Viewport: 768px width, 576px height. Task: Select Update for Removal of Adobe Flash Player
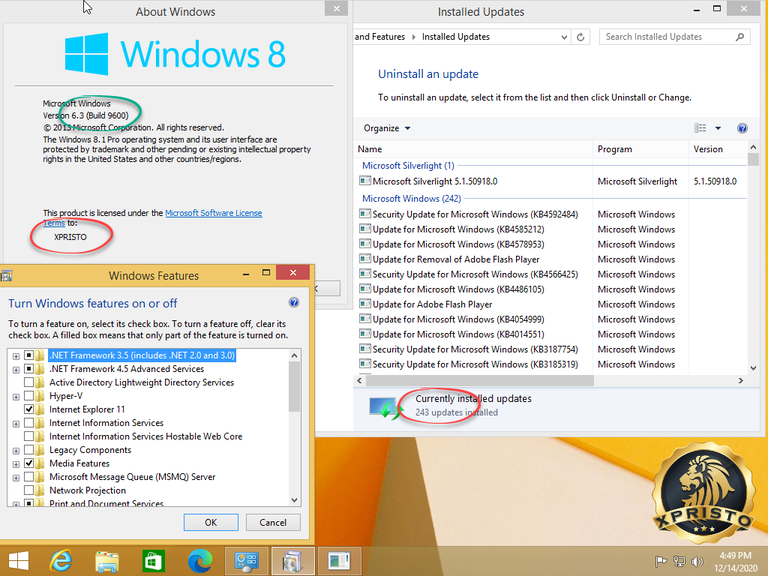[x=456, y=260]
